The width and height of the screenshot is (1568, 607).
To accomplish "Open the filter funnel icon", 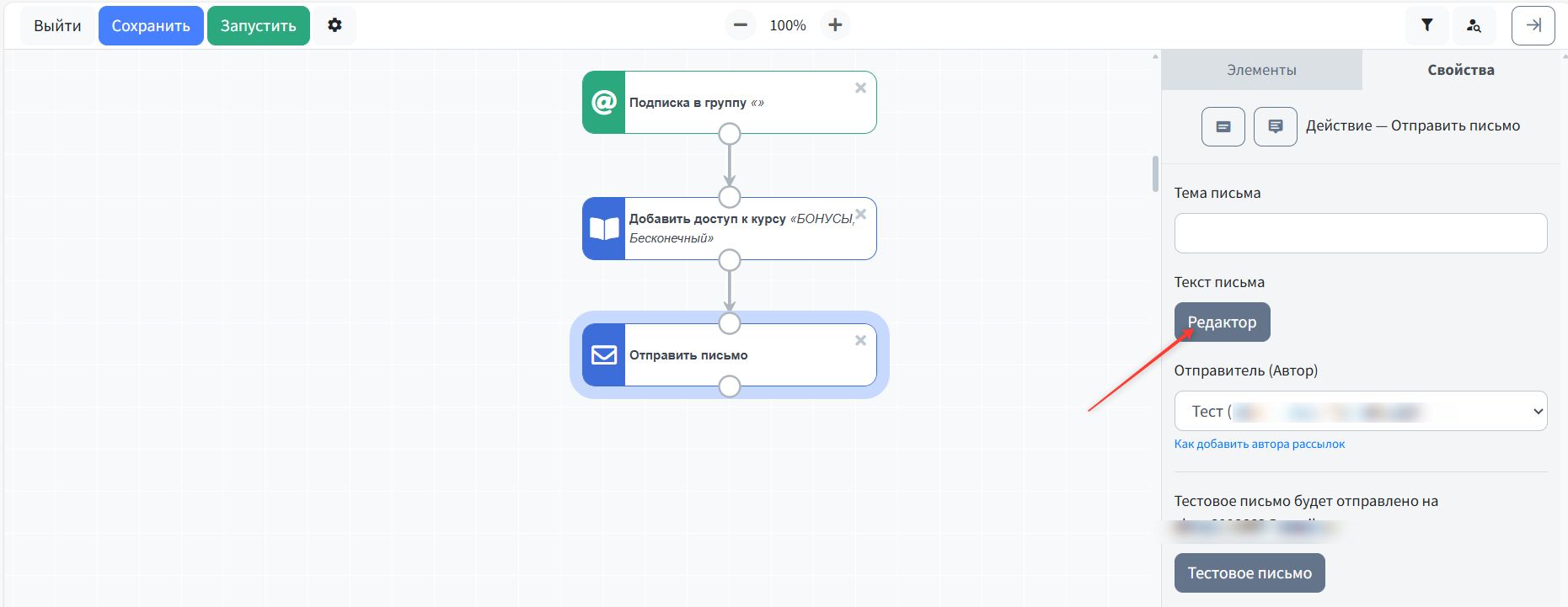I will tap(1426, 25).
